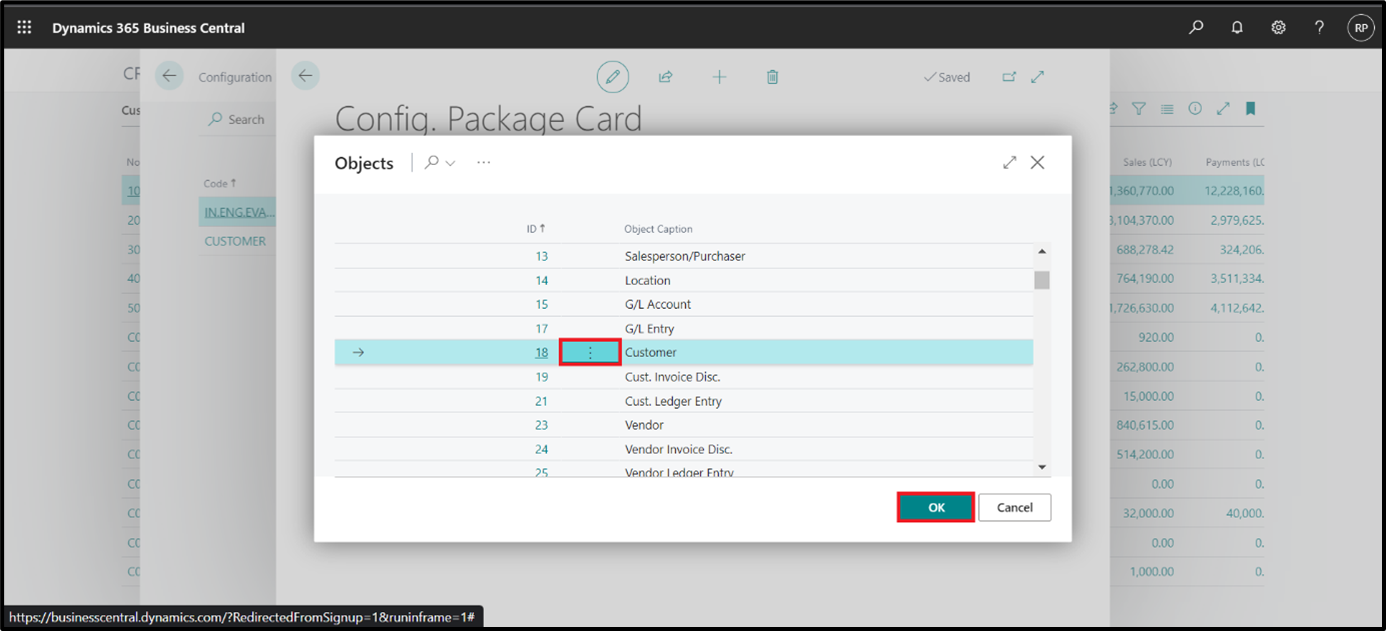Open the notifications bell

[x=1237, y=28]
